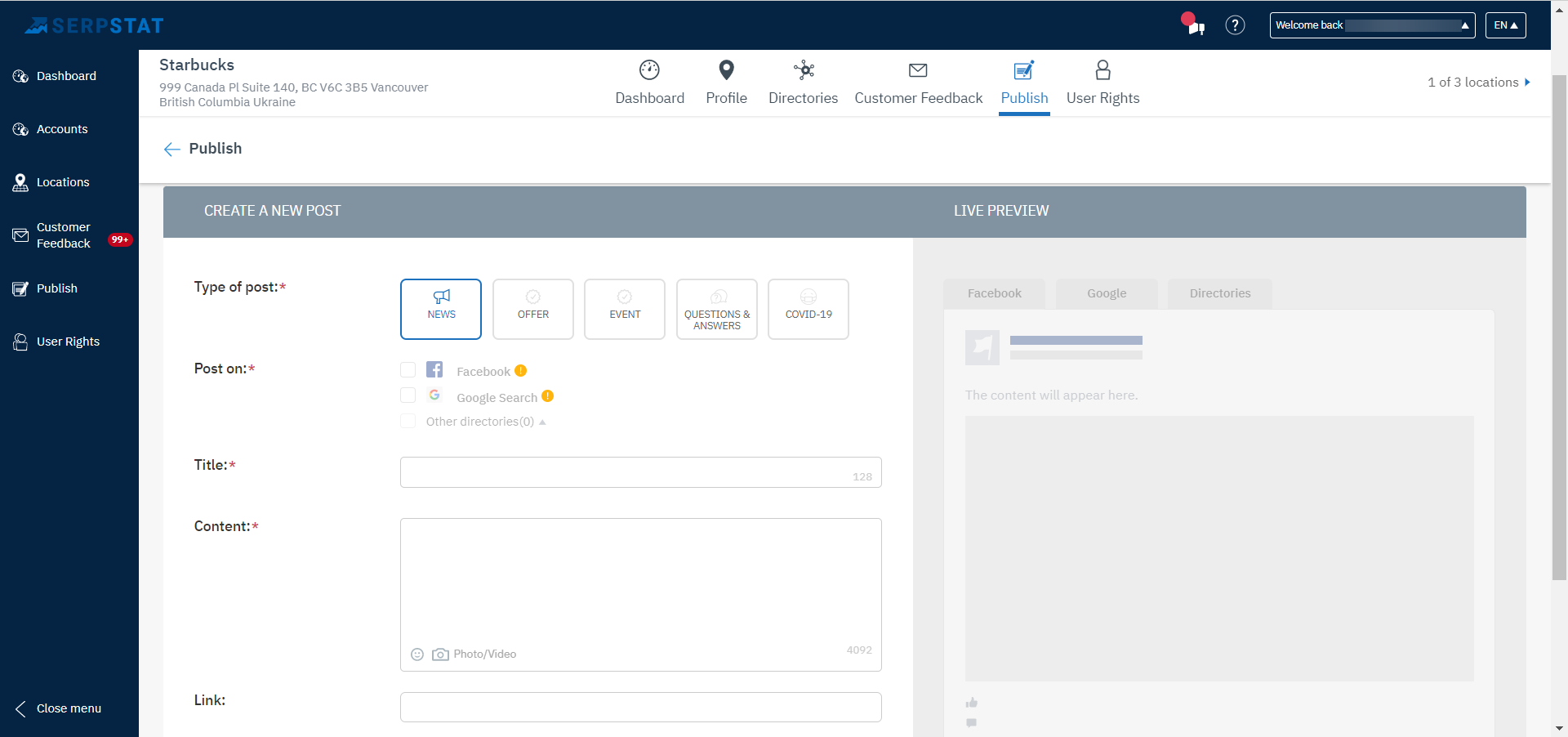Switch to the Directories tab

click(x=804, y=83)
